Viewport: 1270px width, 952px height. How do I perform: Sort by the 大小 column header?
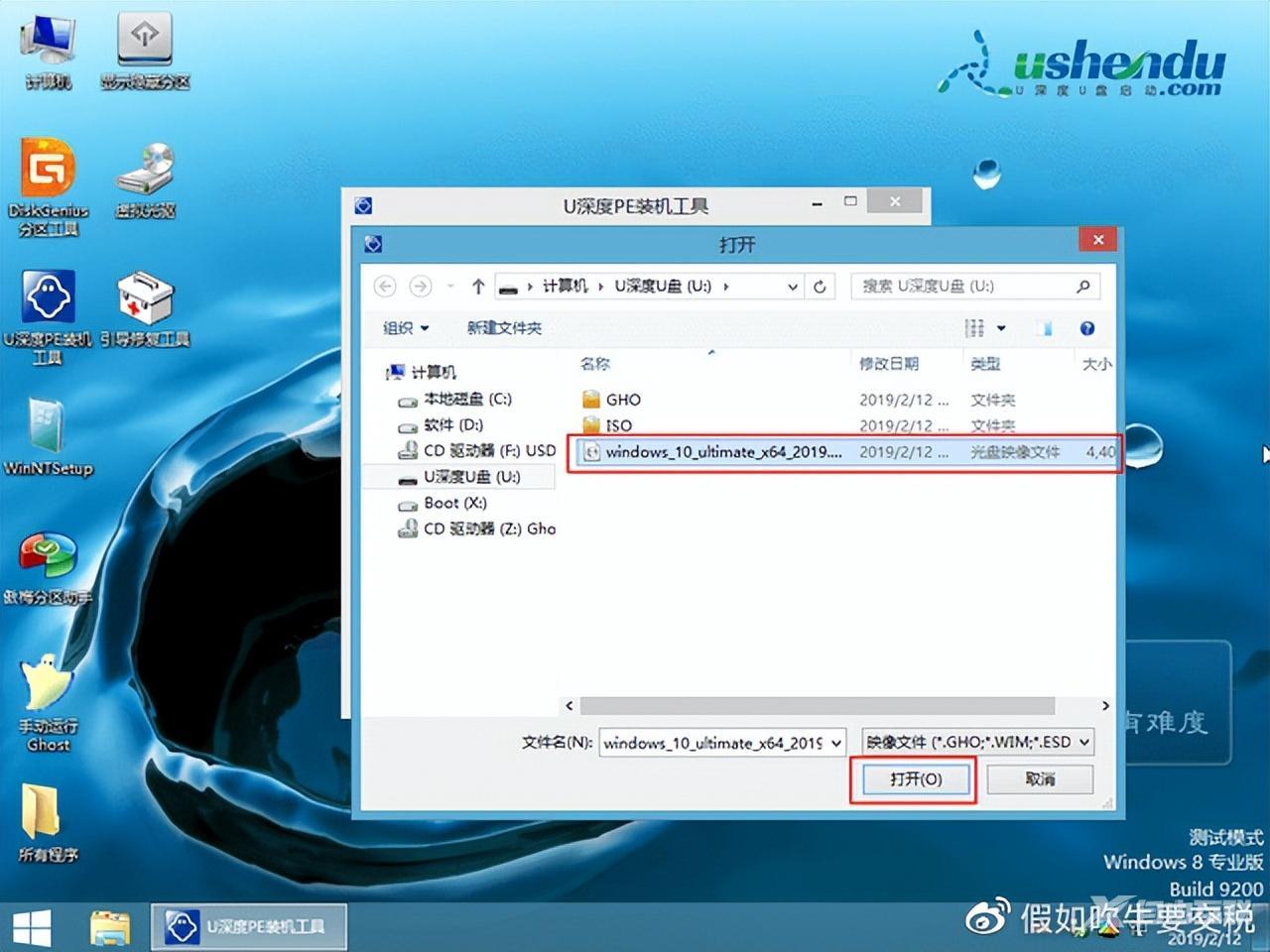pyautogui.click(x=1096, y=364)
